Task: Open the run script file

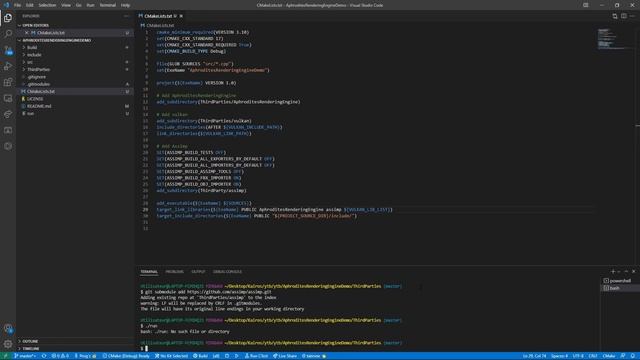Action: point(75,113)
